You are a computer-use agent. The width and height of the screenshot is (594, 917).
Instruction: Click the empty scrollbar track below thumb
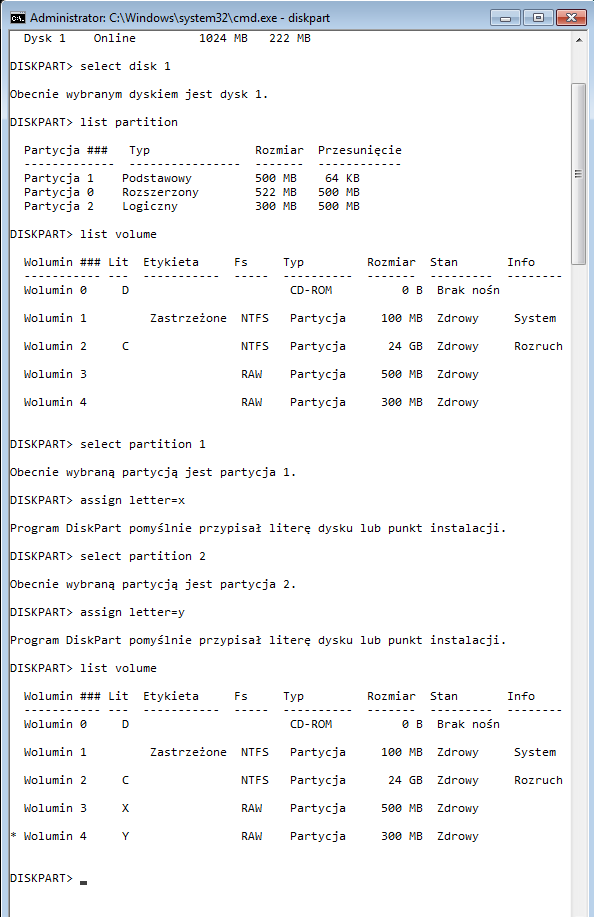coord(579,585)
